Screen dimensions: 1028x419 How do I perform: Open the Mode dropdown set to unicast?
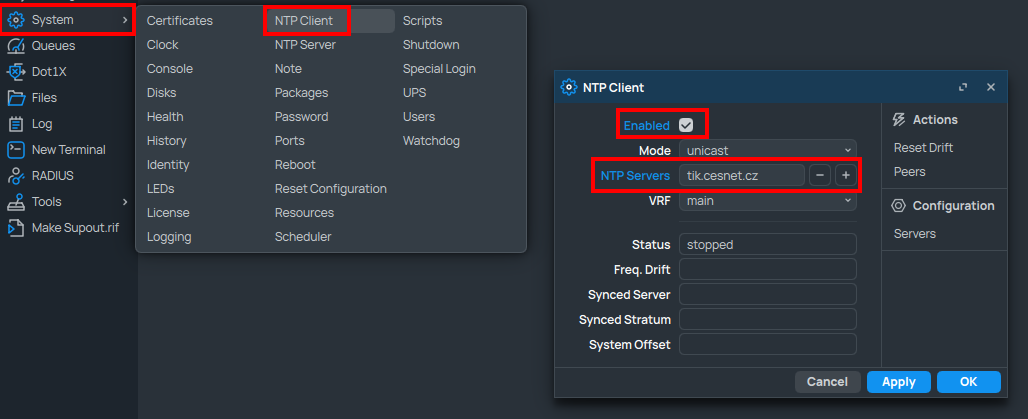point(767,150)
